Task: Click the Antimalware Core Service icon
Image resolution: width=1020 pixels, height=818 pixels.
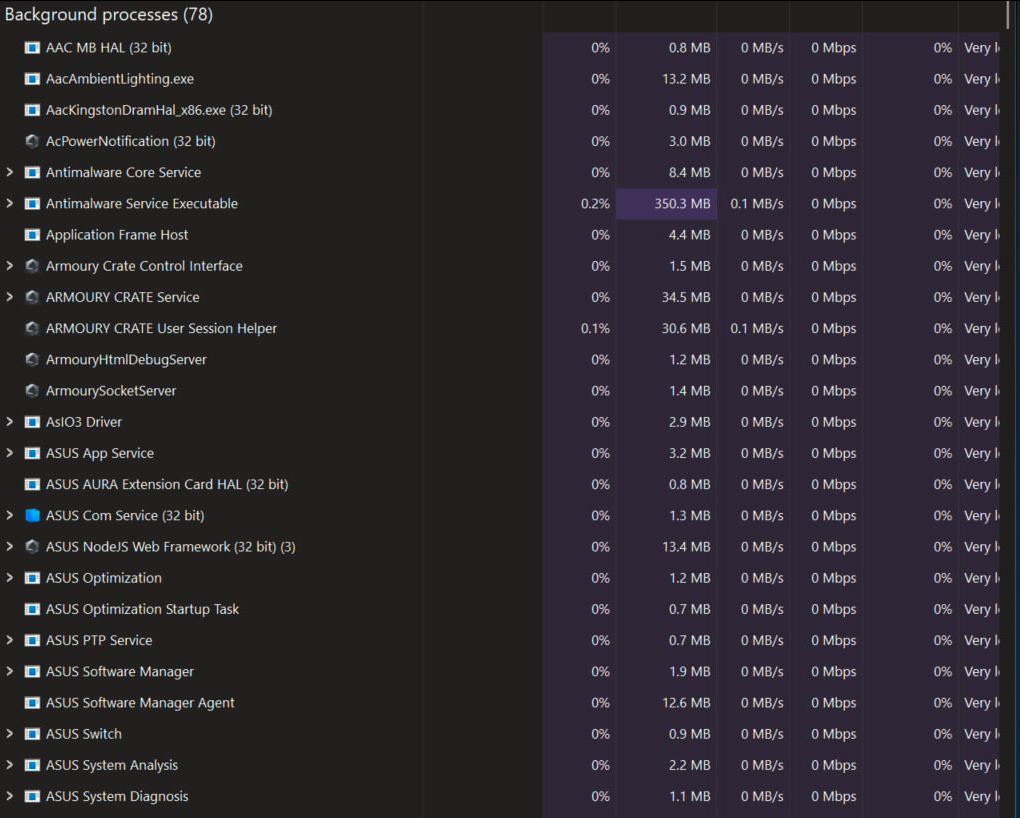Action: point(32,172)
